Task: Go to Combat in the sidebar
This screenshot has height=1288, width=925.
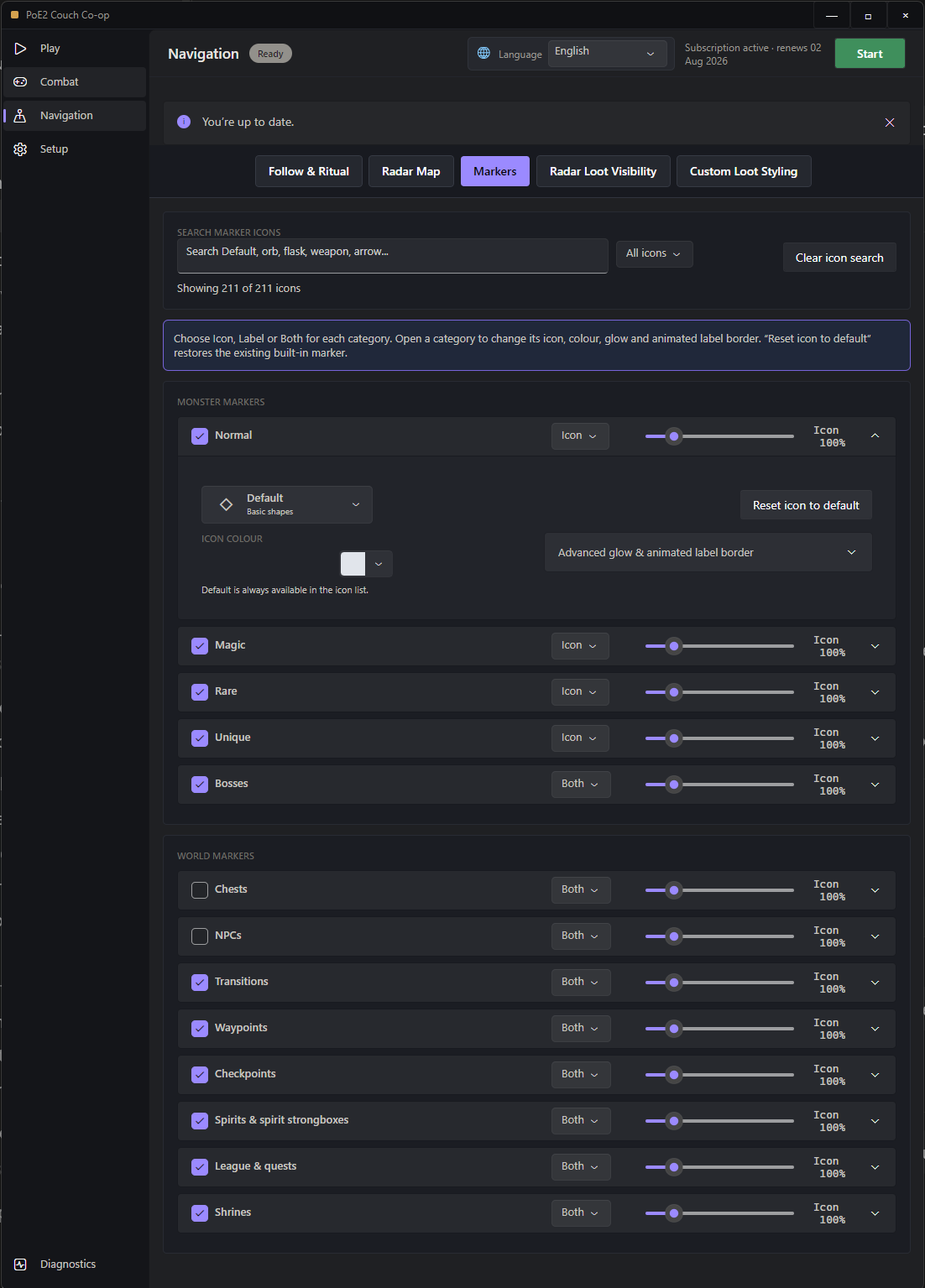Action: coord(75,82)
